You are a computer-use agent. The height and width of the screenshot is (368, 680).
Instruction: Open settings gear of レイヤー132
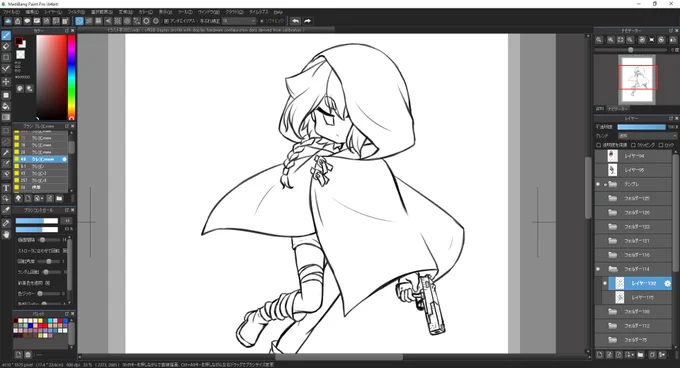click(667, 283)
